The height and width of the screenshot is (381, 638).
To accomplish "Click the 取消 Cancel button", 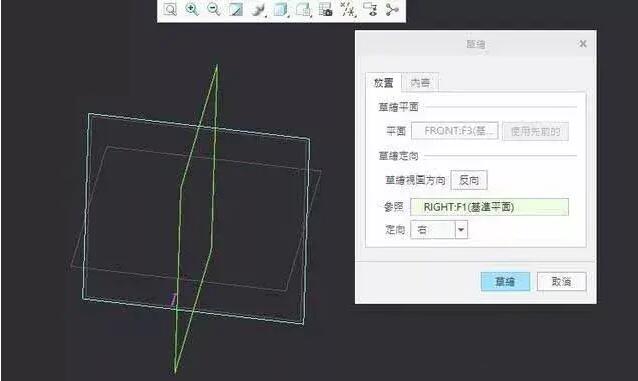I will (x=562, y=281).
